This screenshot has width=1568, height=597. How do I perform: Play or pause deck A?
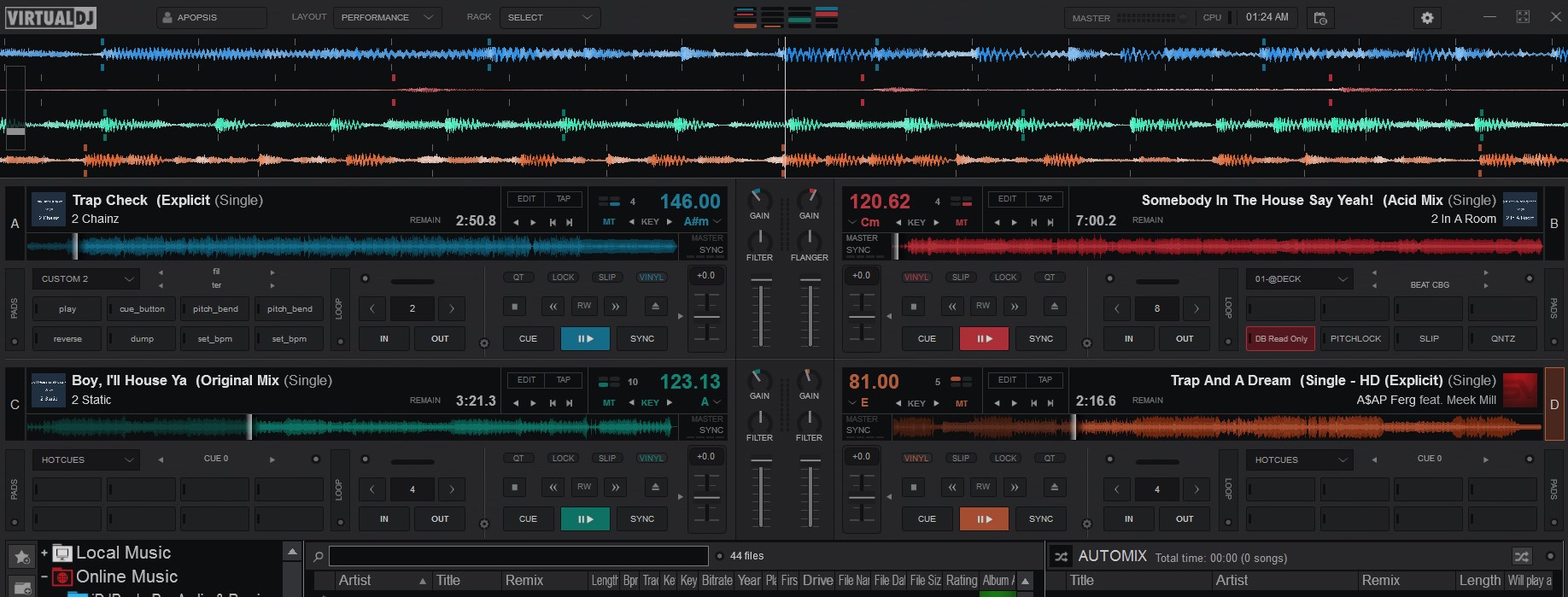click(585, 338)
